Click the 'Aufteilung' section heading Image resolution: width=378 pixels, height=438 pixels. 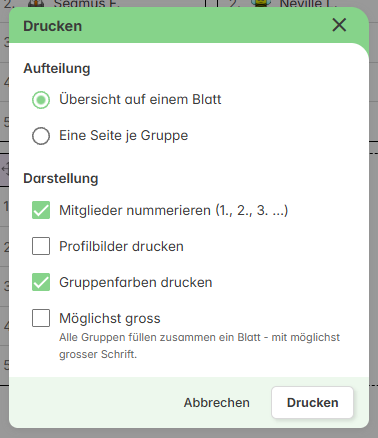[57, 69]
